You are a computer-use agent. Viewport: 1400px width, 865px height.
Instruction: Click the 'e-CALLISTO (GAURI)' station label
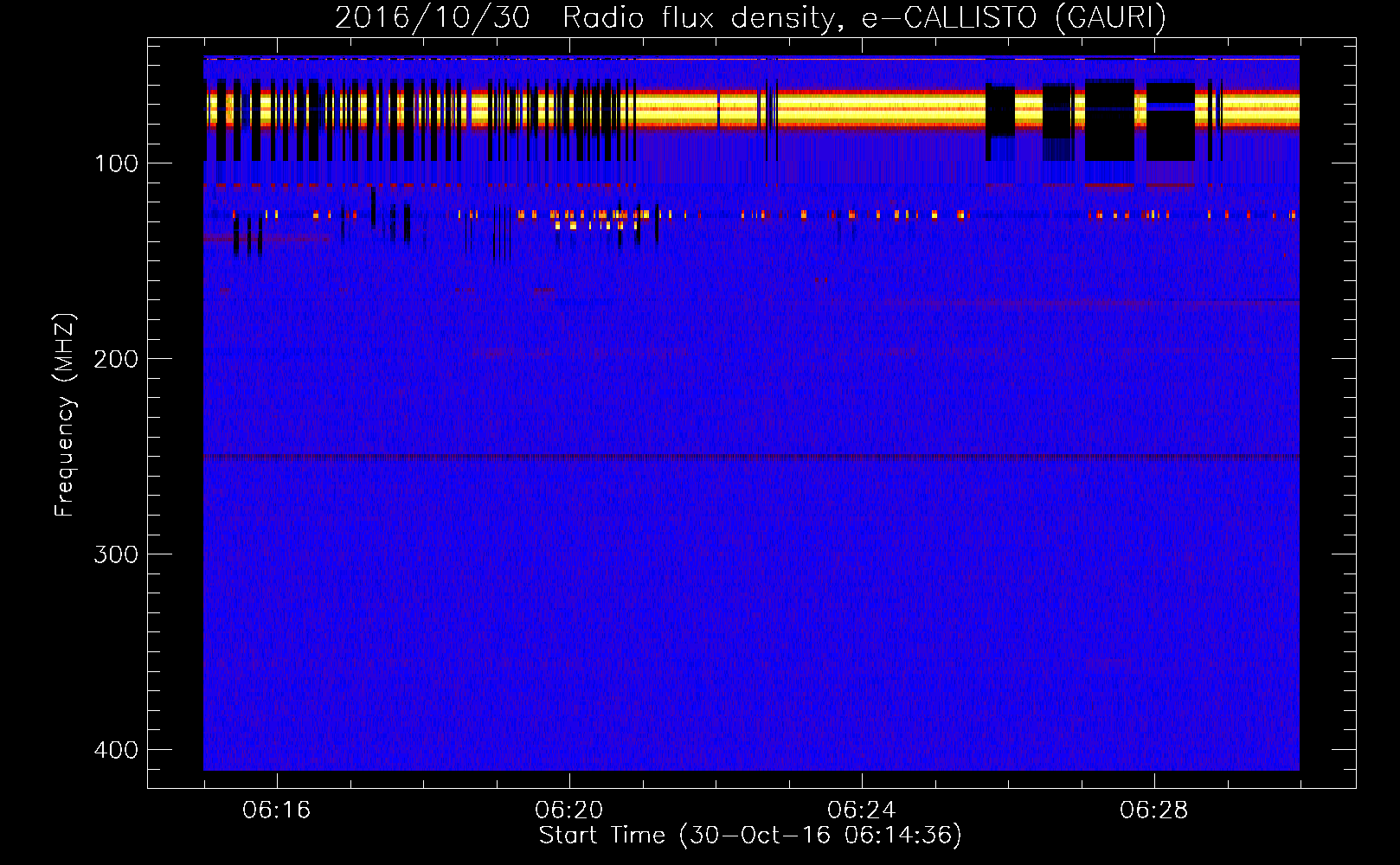pos(1014,18)
